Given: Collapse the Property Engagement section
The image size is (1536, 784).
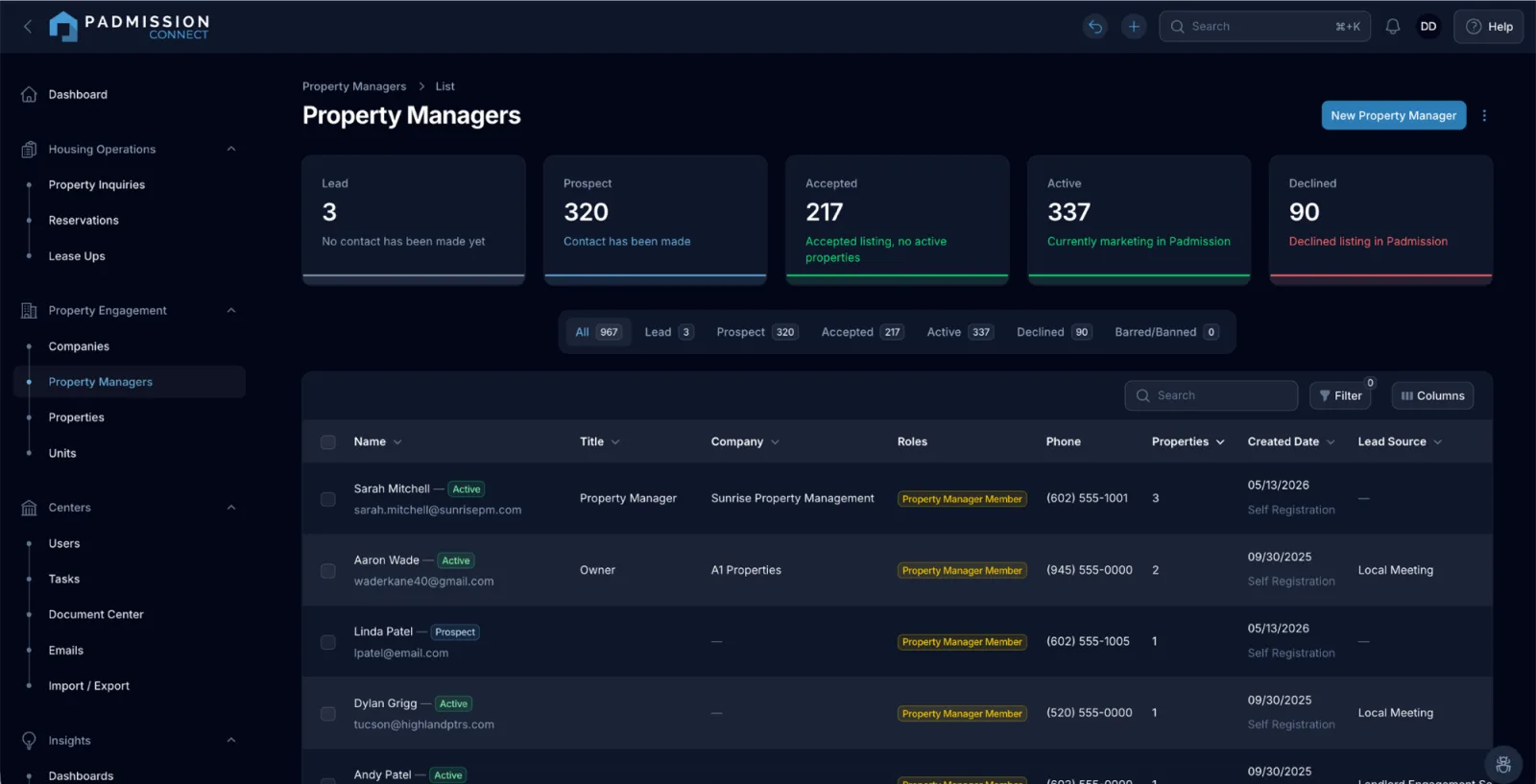Looking at the screenshot, I should pyautogui.click(x=231, y=310).
